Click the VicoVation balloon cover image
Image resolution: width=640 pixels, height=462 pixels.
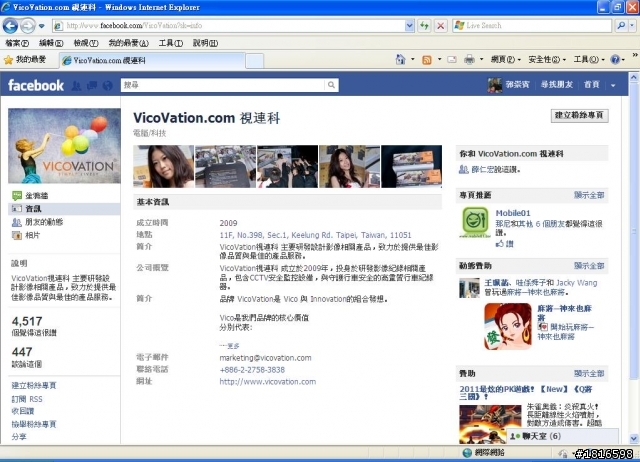tap(64, 146)
